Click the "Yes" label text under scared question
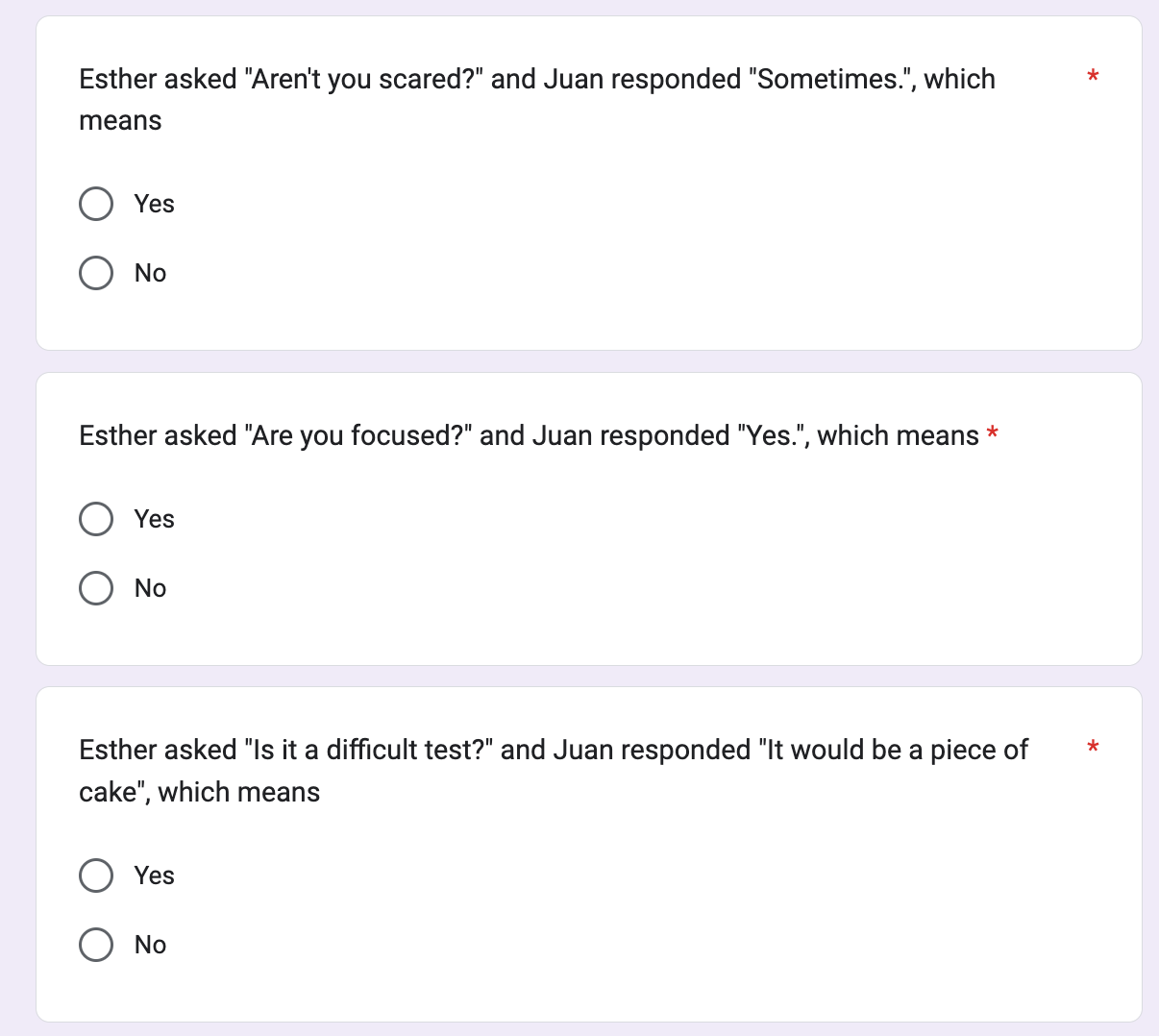The image size is (1159, 1036). tap(155, 204)
